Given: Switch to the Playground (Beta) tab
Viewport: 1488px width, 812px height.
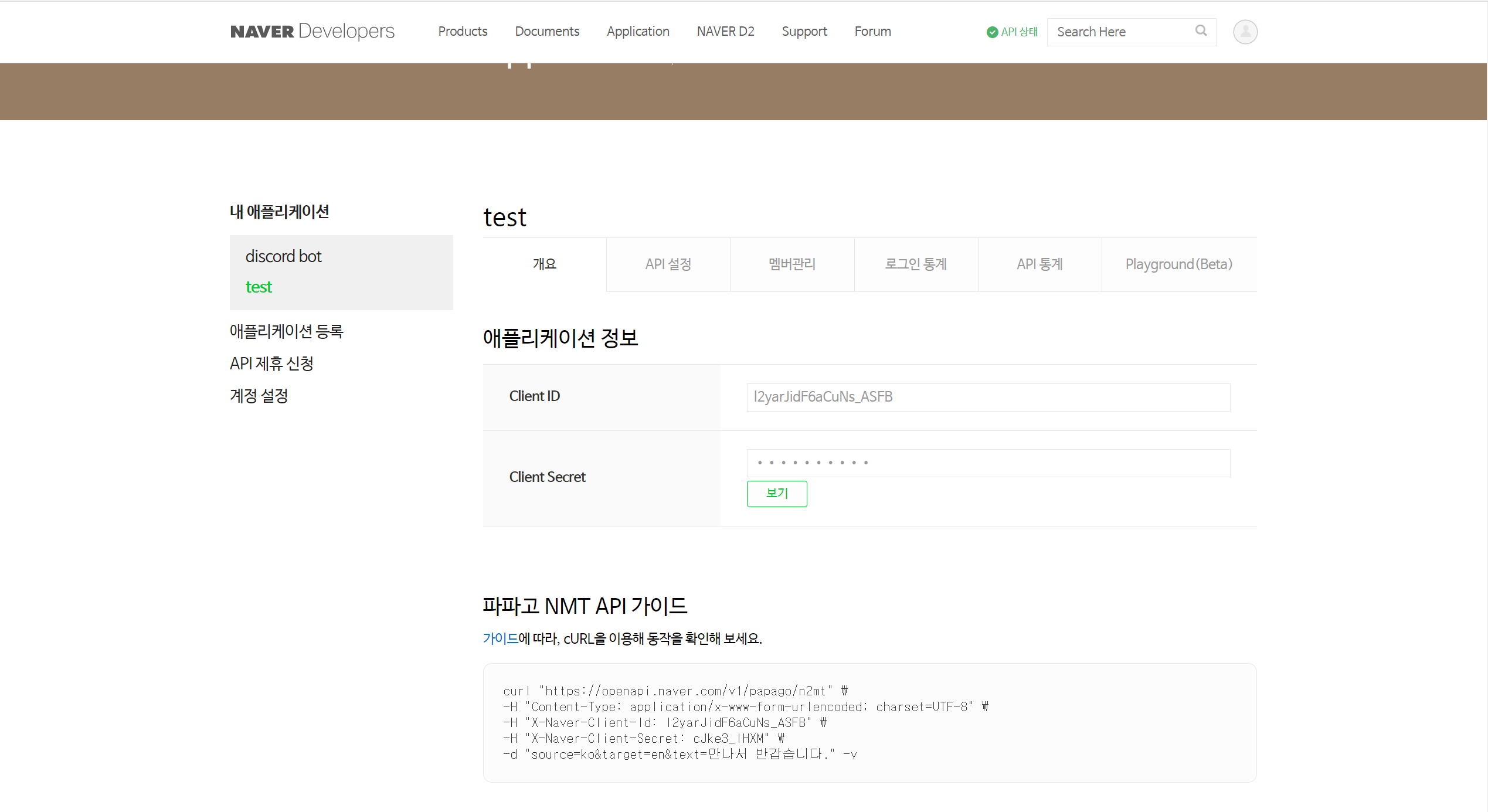Looking at the screenshot, I should tap(1178, 264).
